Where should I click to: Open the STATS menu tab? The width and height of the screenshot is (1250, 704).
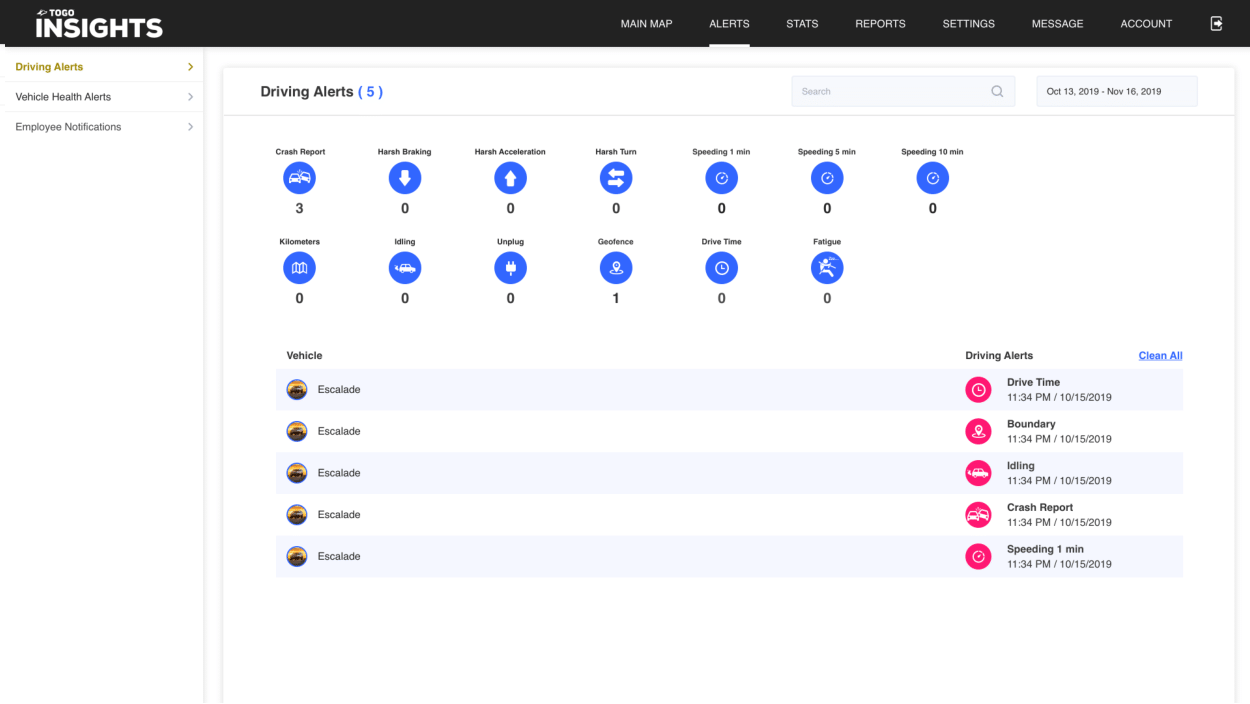(x=802, y=24)
